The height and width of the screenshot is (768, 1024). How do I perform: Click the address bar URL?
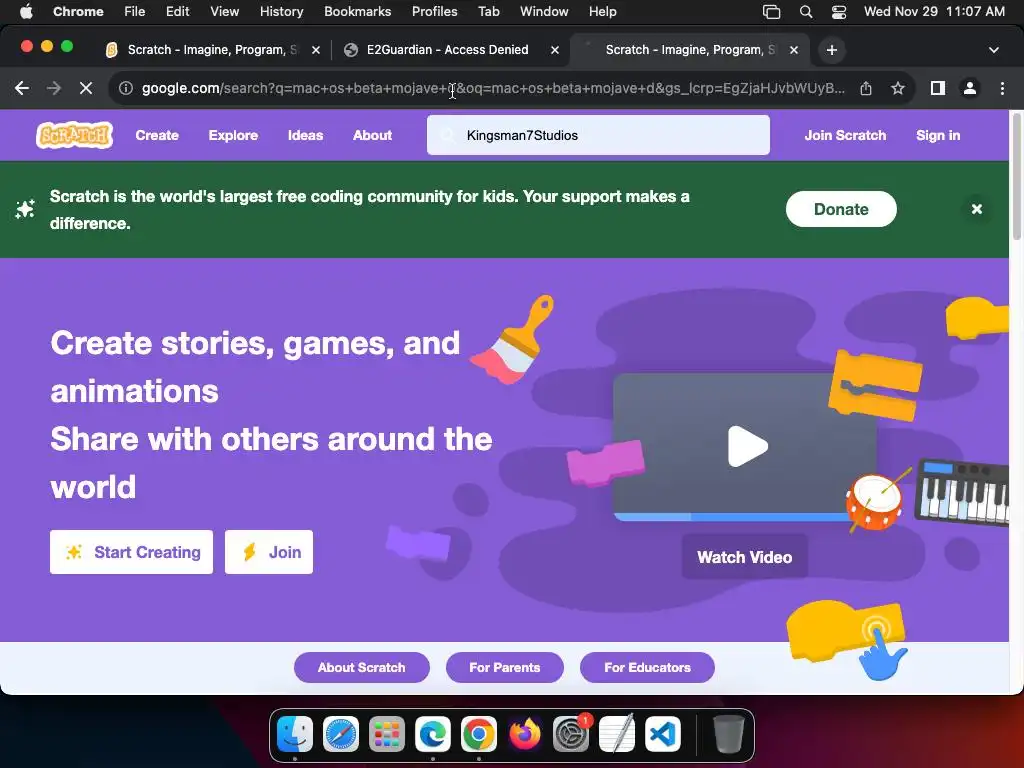(x=493, y=88)
